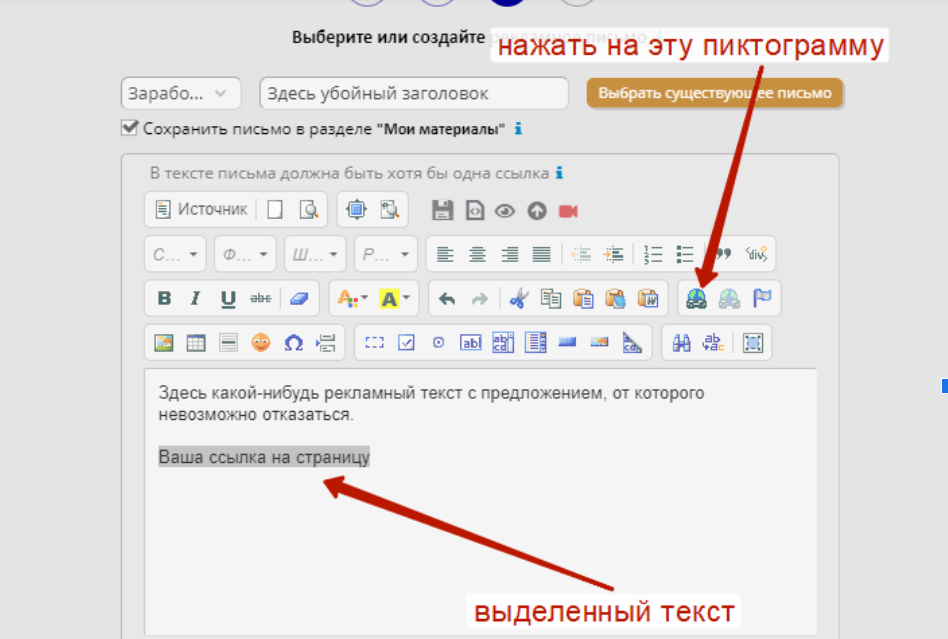
Task: Click highlighted text Ваша ссылка на страницу
Action: [264, 458]
